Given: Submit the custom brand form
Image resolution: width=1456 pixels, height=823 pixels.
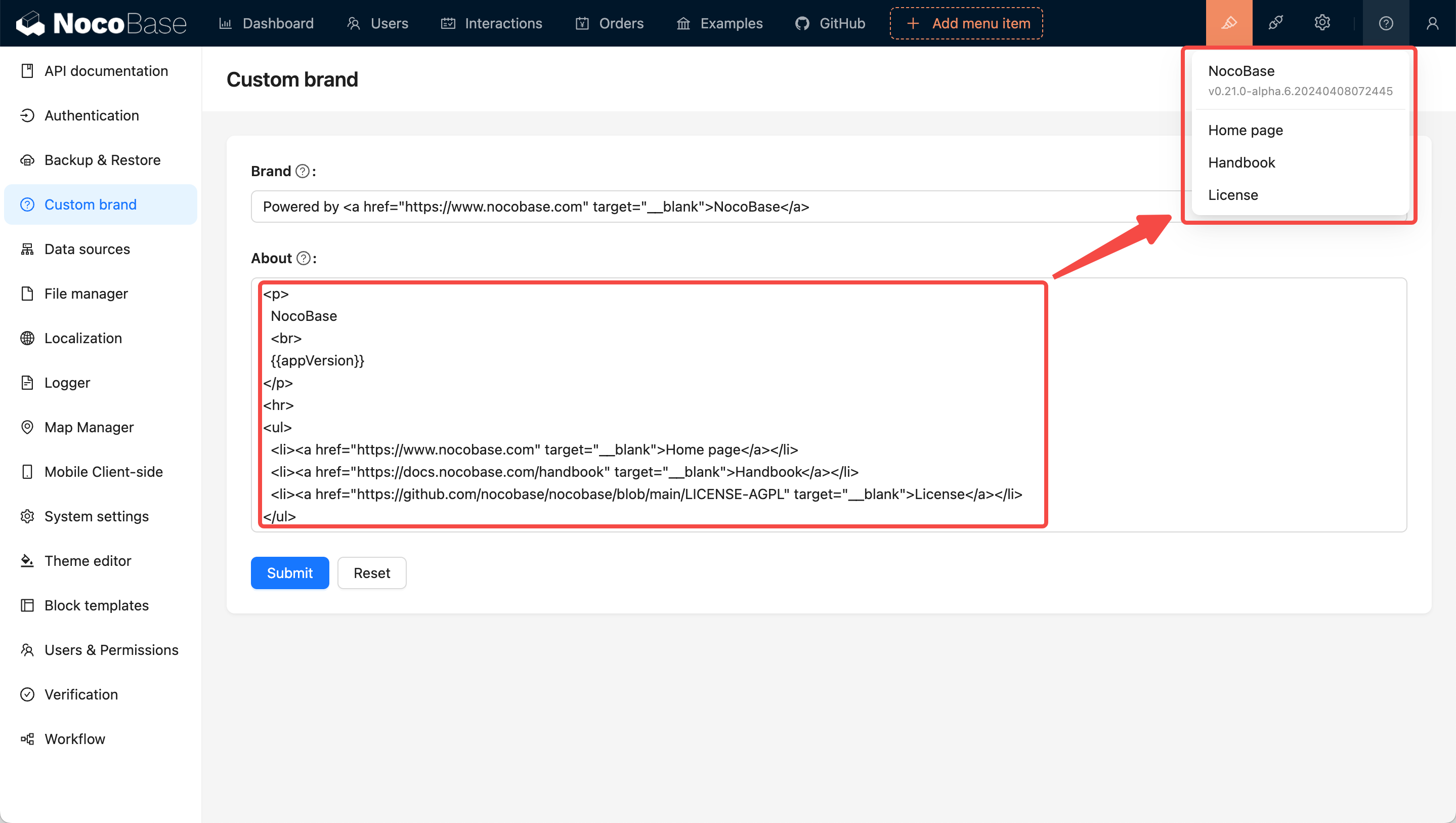Looking at the screenshot, I should 289,573.
